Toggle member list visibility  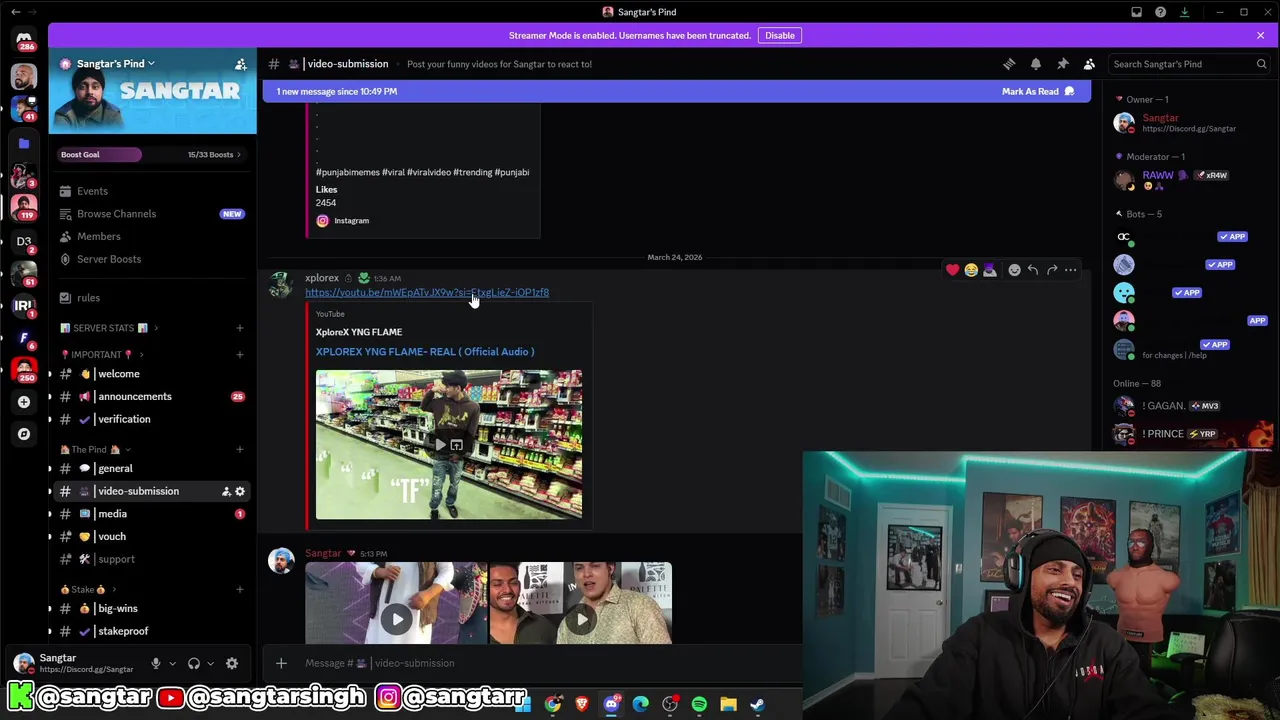[x=1089, y=64]
